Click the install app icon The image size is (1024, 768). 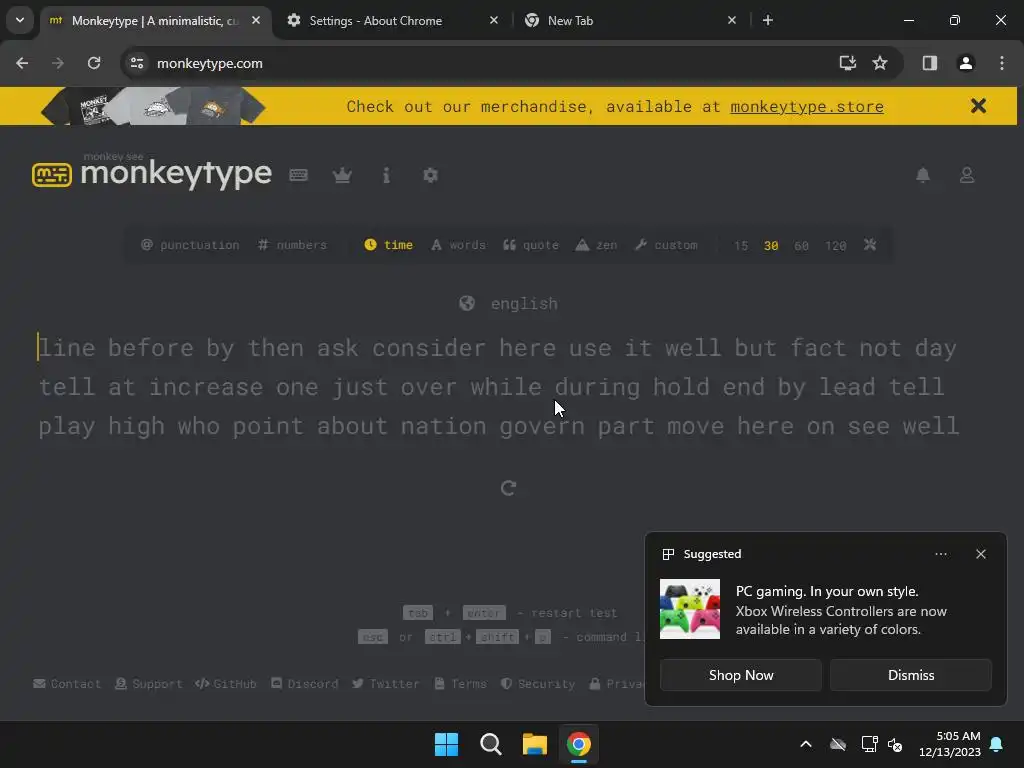click(x=848, y=63)
